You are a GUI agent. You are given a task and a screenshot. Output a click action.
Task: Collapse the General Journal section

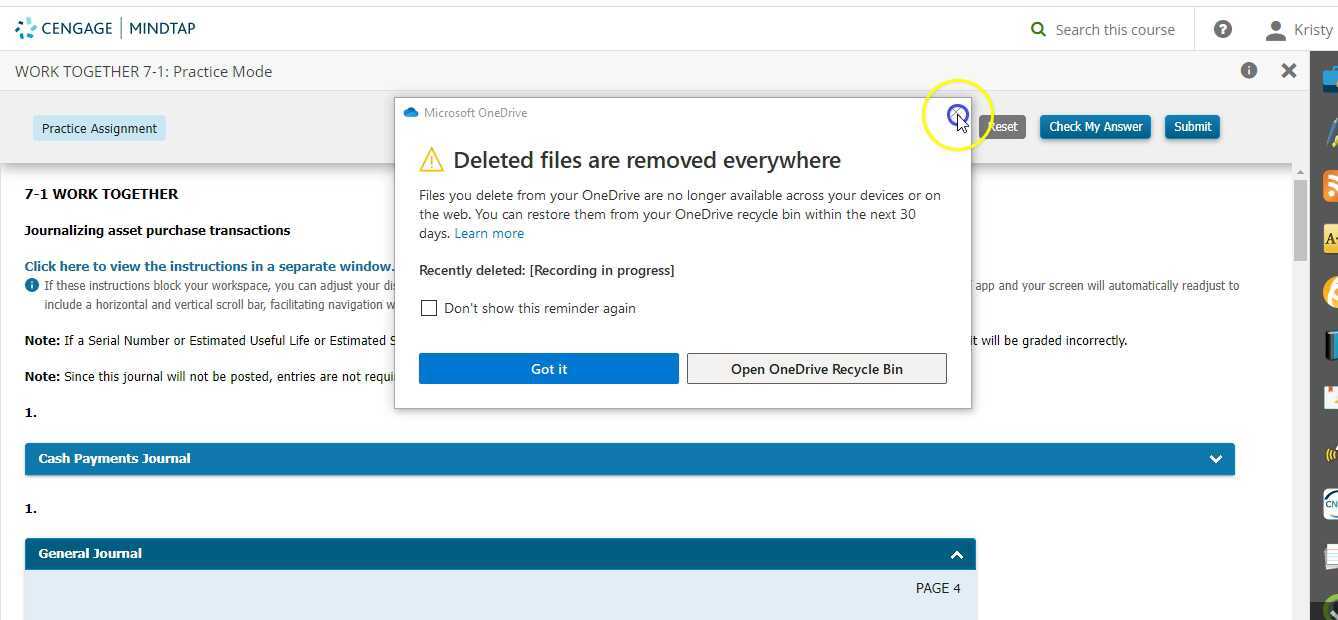point(956,554)
